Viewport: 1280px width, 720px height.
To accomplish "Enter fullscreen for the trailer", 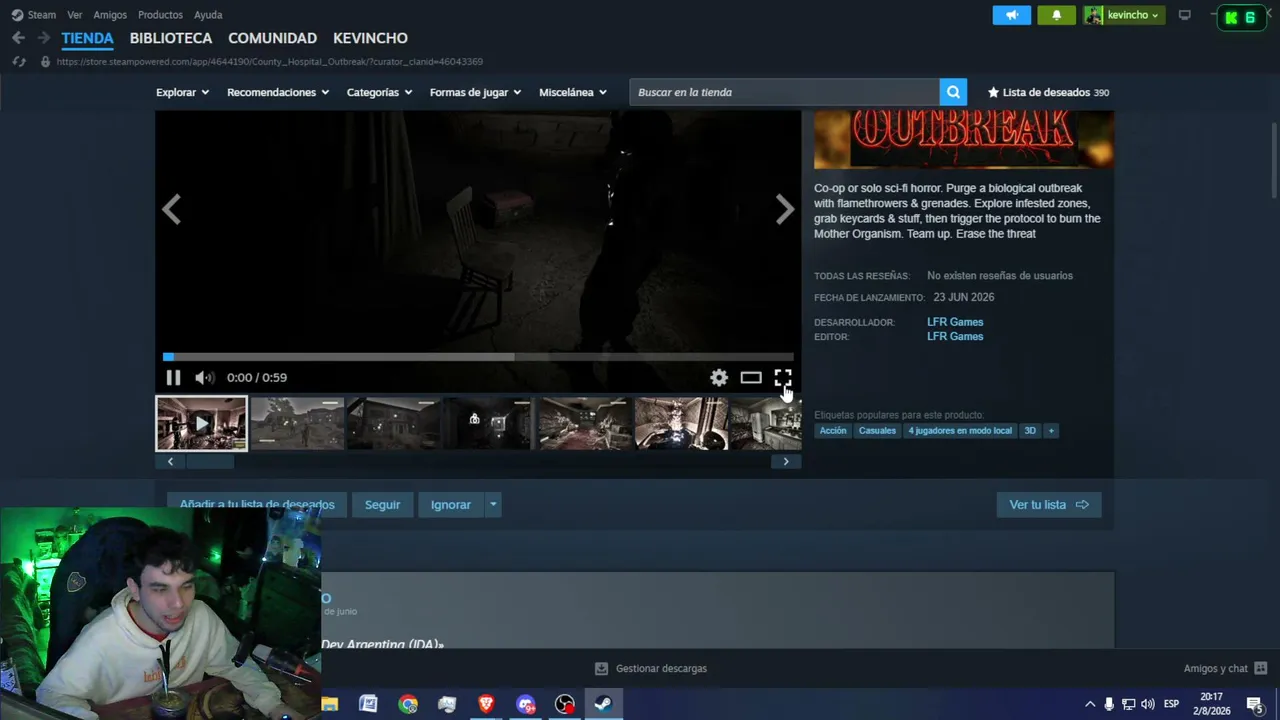I will tap(783, 377).
